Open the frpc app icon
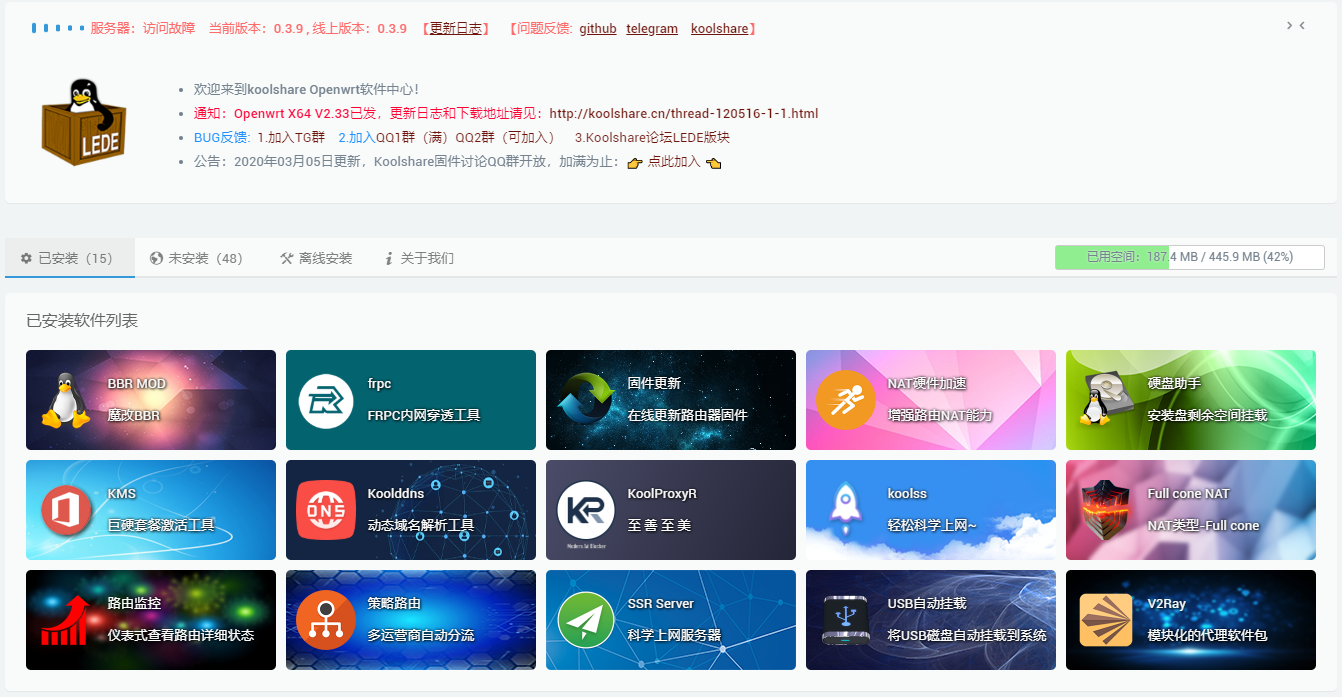This screenshot has width=1342, height=697. pos(326,400)
